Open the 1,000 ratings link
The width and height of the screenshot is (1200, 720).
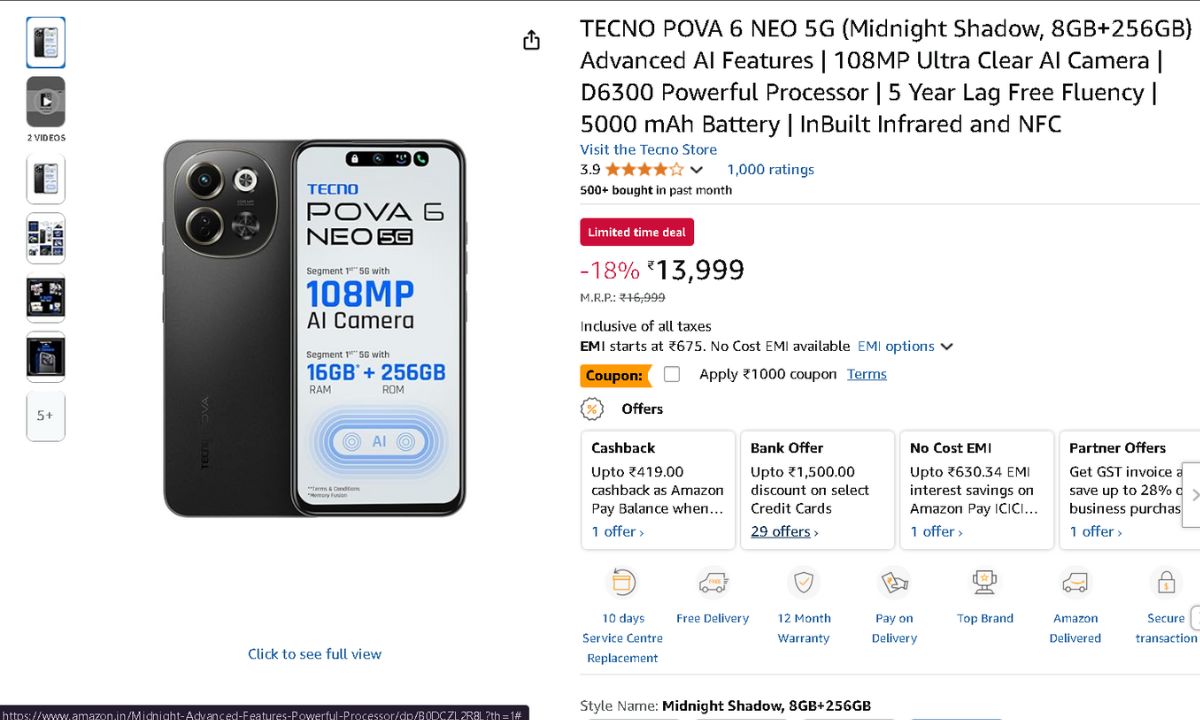770,170
